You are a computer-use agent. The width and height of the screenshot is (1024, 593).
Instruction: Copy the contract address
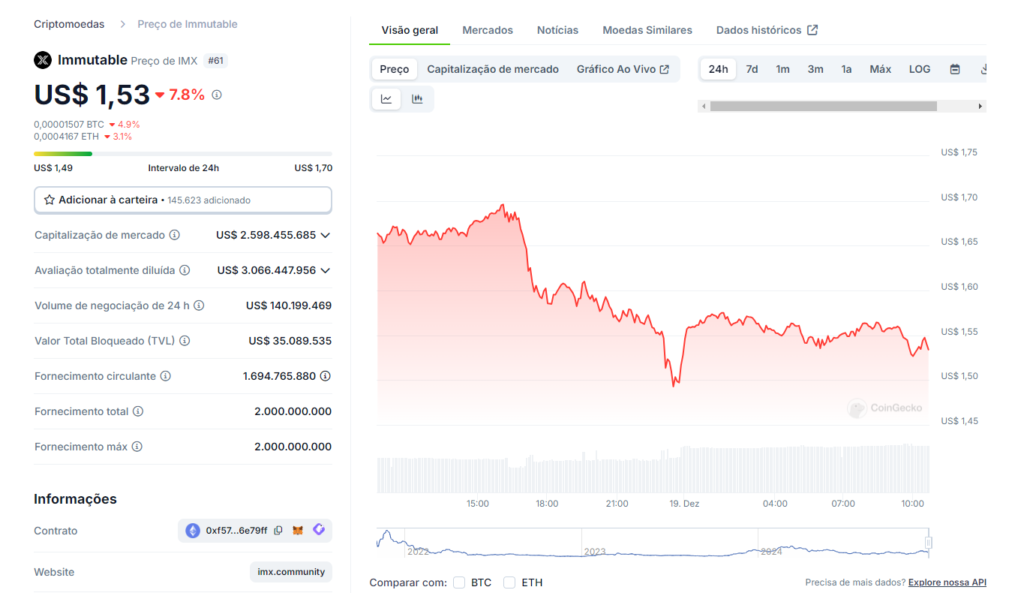click(278, 530)
